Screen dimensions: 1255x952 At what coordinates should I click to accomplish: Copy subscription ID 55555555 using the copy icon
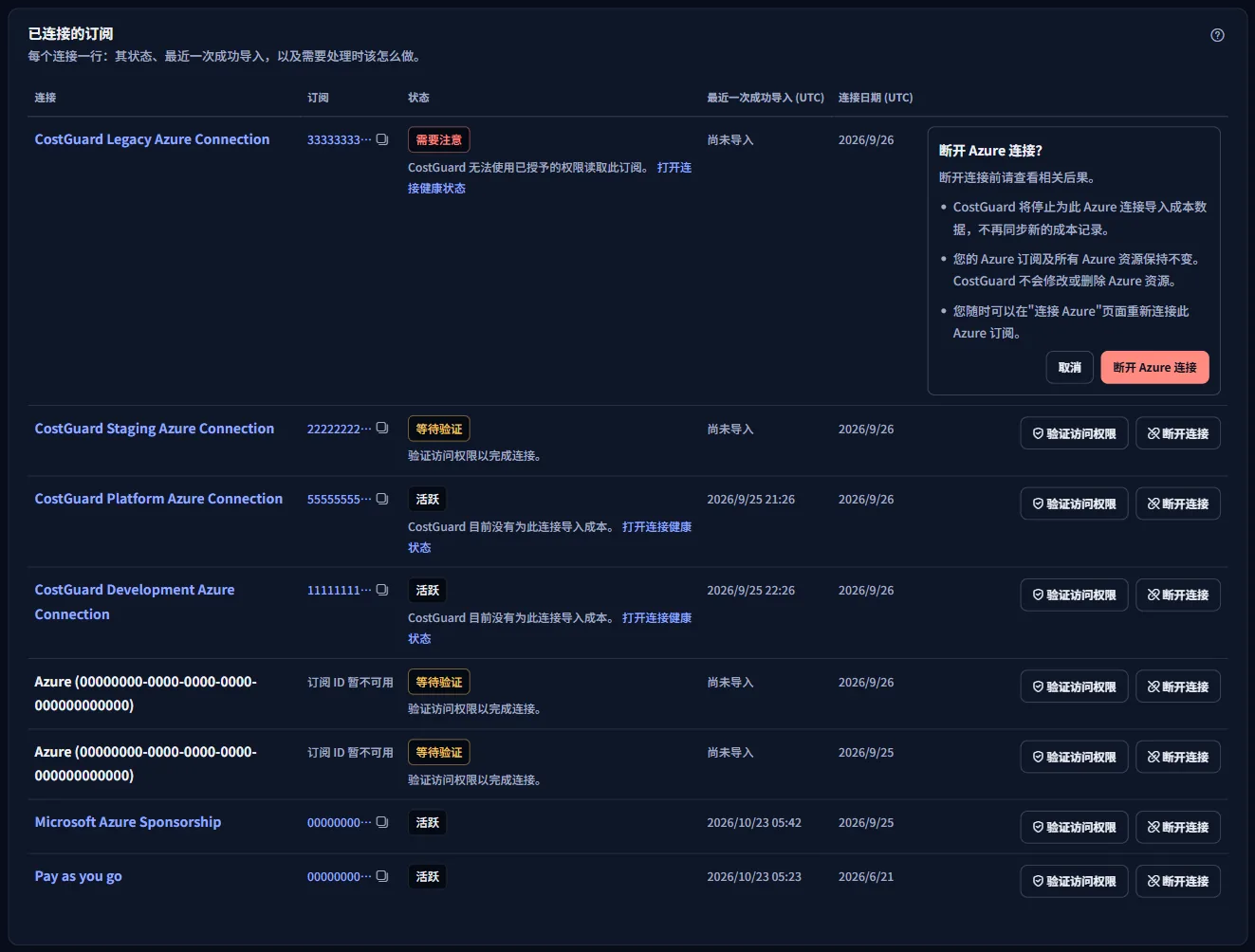click(382, 499)
